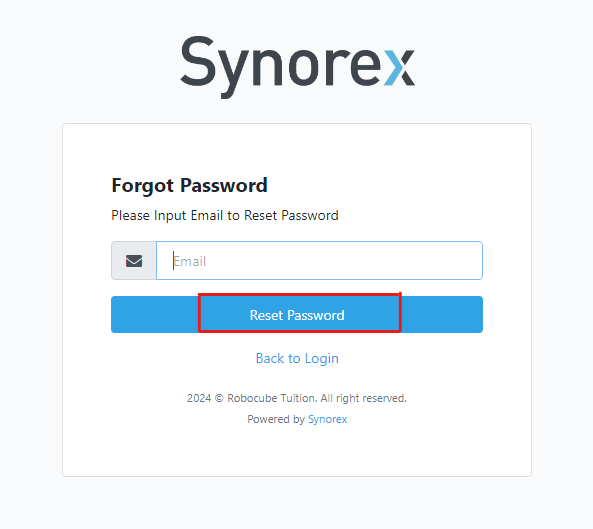Go back via the Back to Login link

pyautogui.click(x=297, y=358)
